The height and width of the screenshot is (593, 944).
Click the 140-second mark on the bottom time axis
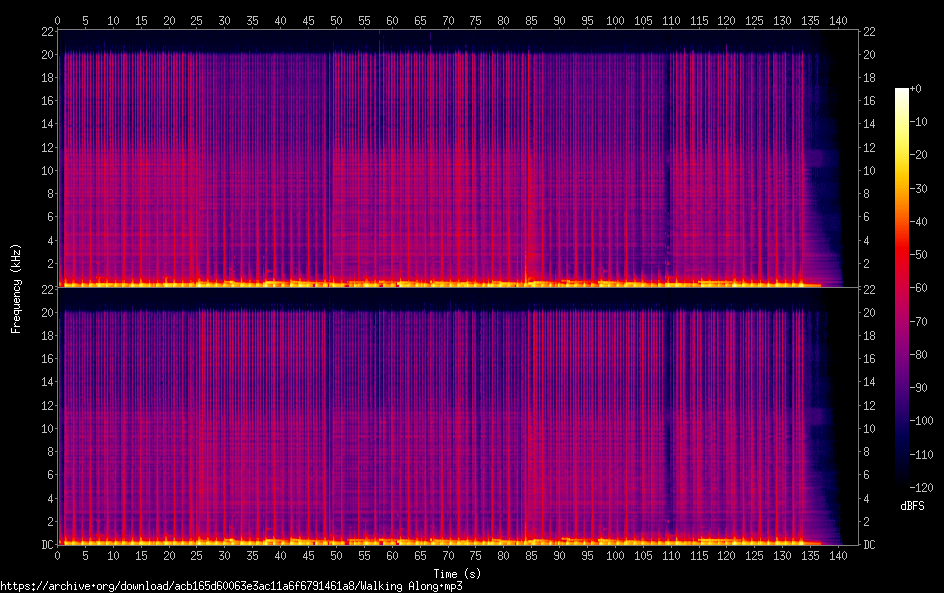836,556
